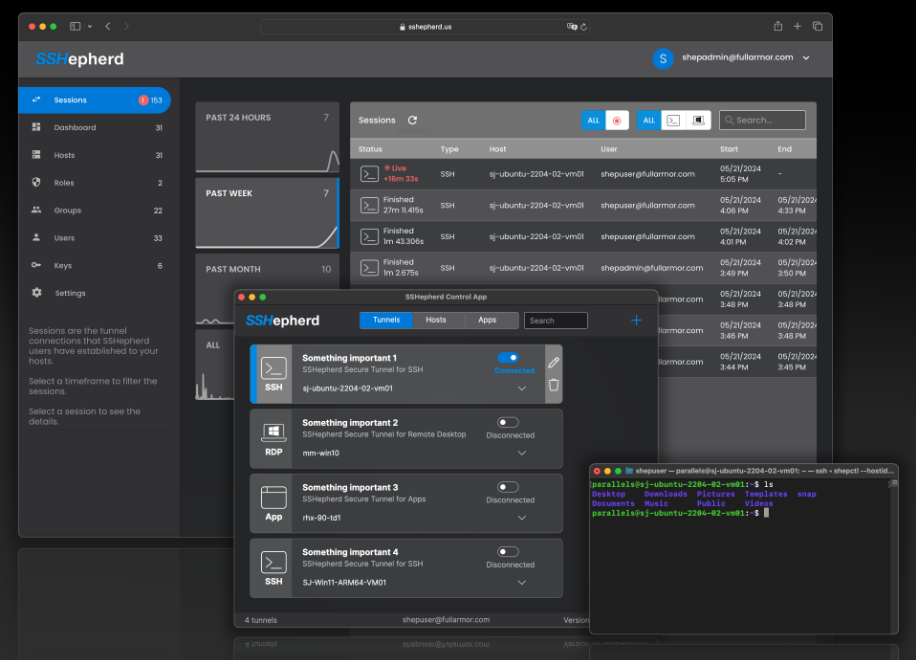Viewport: 916px width, 660px height.
Task: Click Safari share icon
Action: [778, 26]
